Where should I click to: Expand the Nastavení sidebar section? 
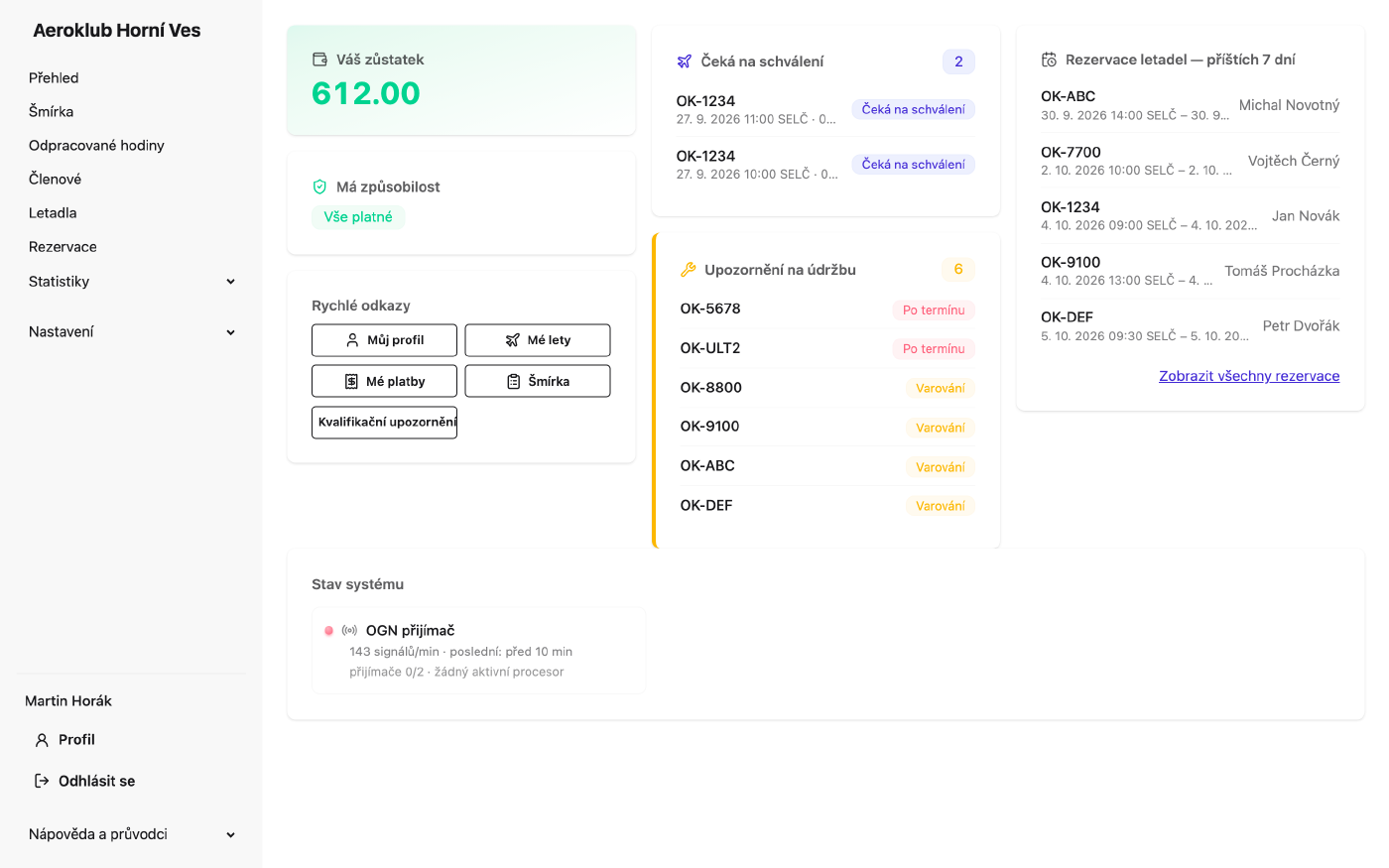tap(133, 332)
